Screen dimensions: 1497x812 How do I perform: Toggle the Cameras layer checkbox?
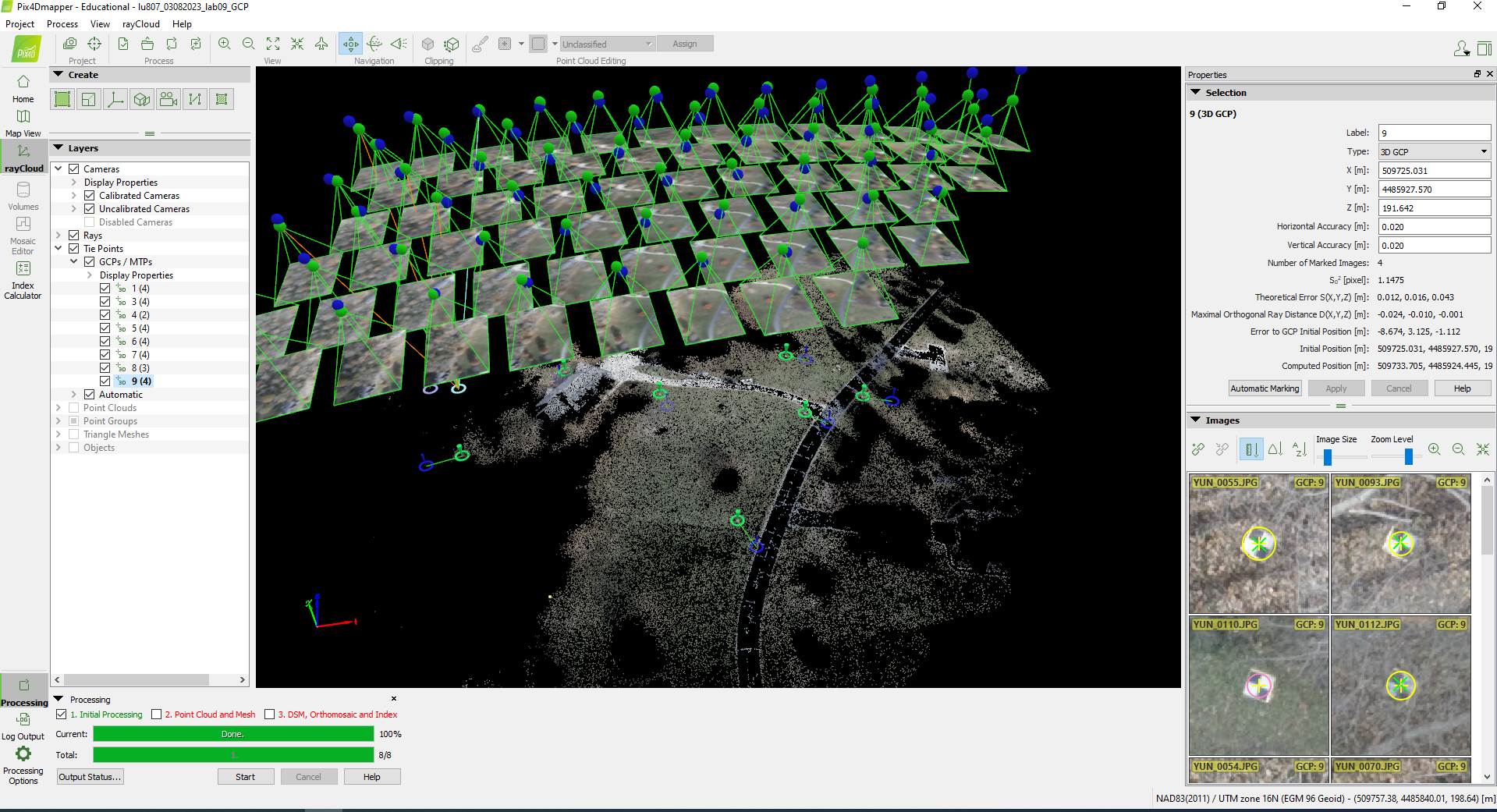pyautogui.click(x=74, y=169)
